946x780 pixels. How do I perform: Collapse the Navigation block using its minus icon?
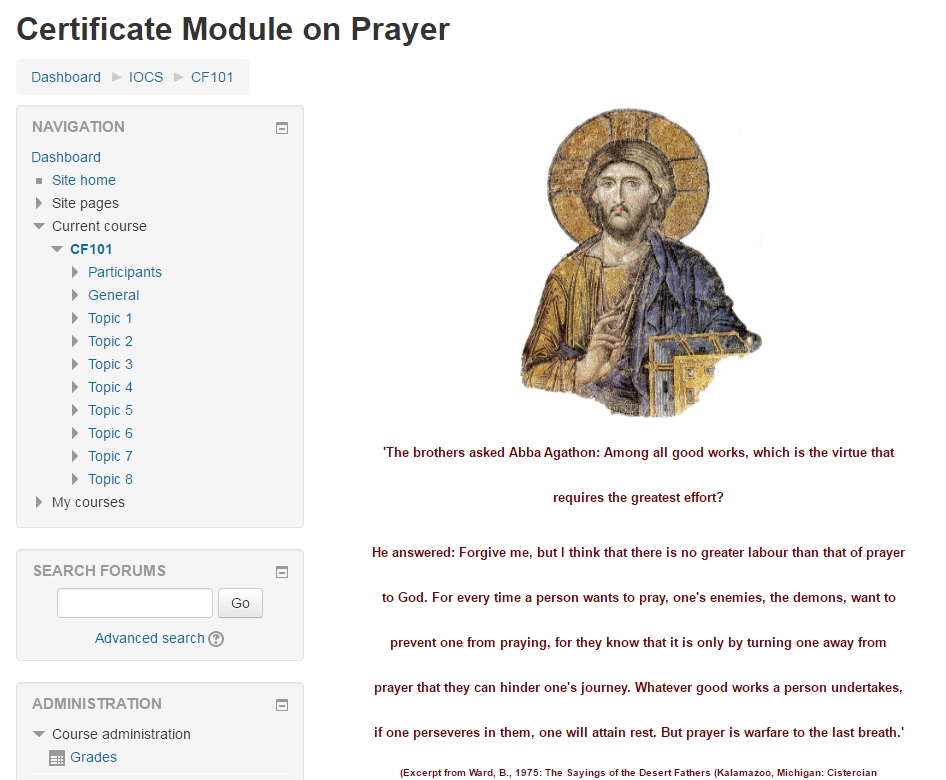(x=282, y=128)
